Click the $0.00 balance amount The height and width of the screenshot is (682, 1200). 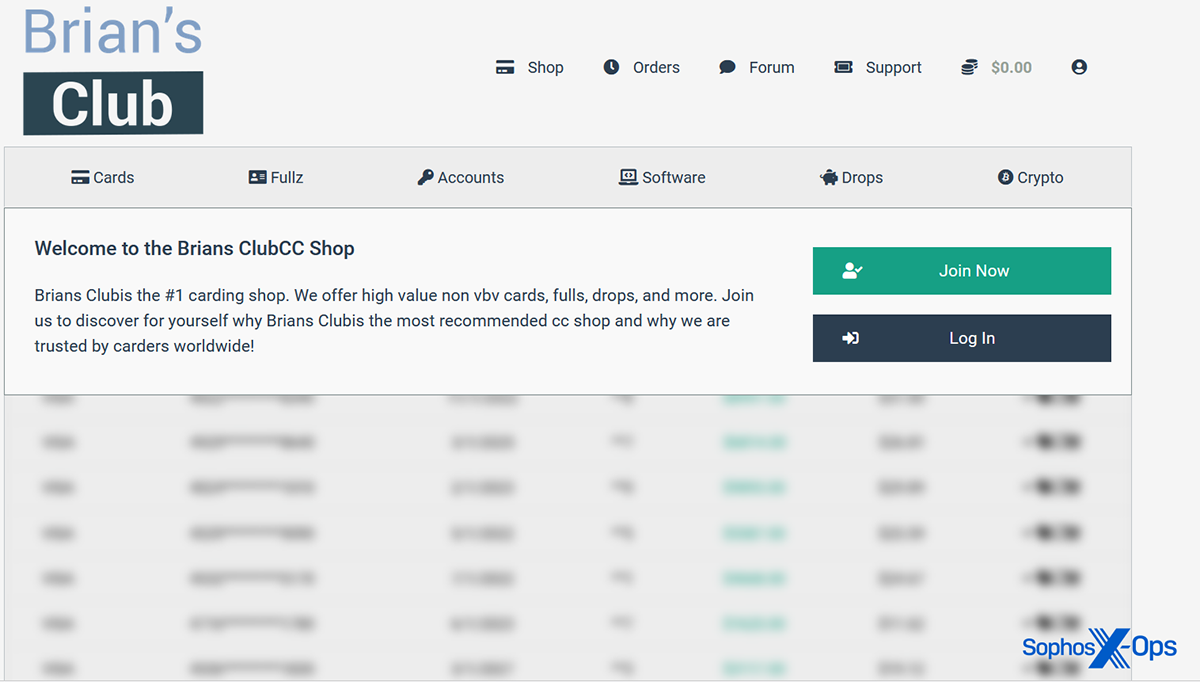point(1011,67)
